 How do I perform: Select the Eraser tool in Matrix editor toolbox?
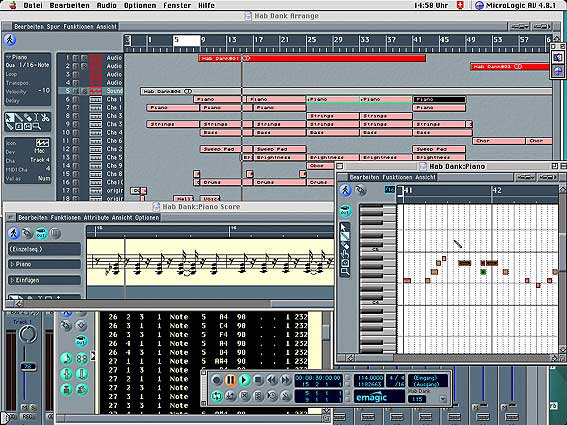345,245
